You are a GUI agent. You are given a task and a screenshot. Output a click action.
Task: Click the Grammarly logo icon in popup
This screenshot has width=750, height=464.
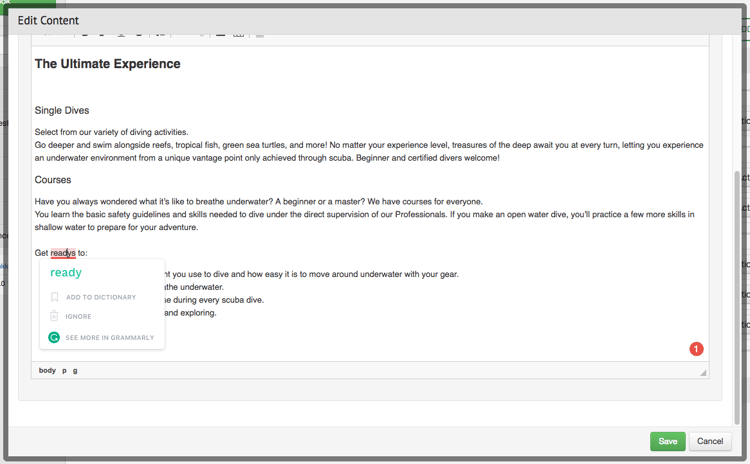coord(55,338)
